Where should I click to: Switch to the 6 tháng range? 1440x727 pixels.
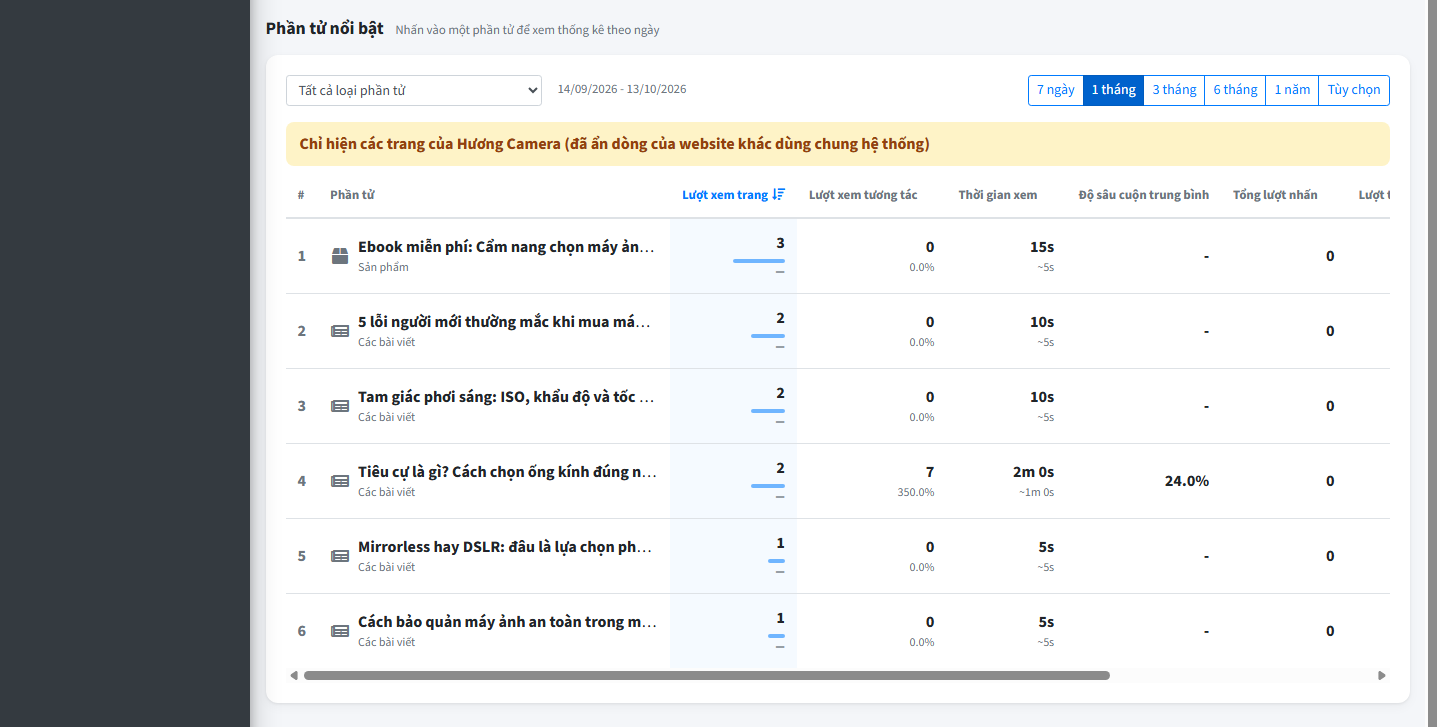click(1235, 90)
